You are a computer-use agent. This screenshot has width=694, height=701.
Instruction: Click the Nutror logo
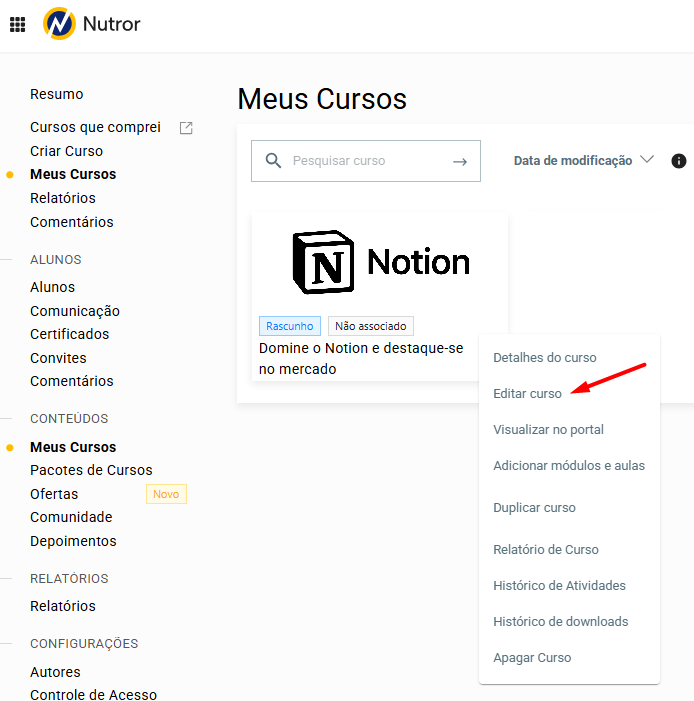92,24
